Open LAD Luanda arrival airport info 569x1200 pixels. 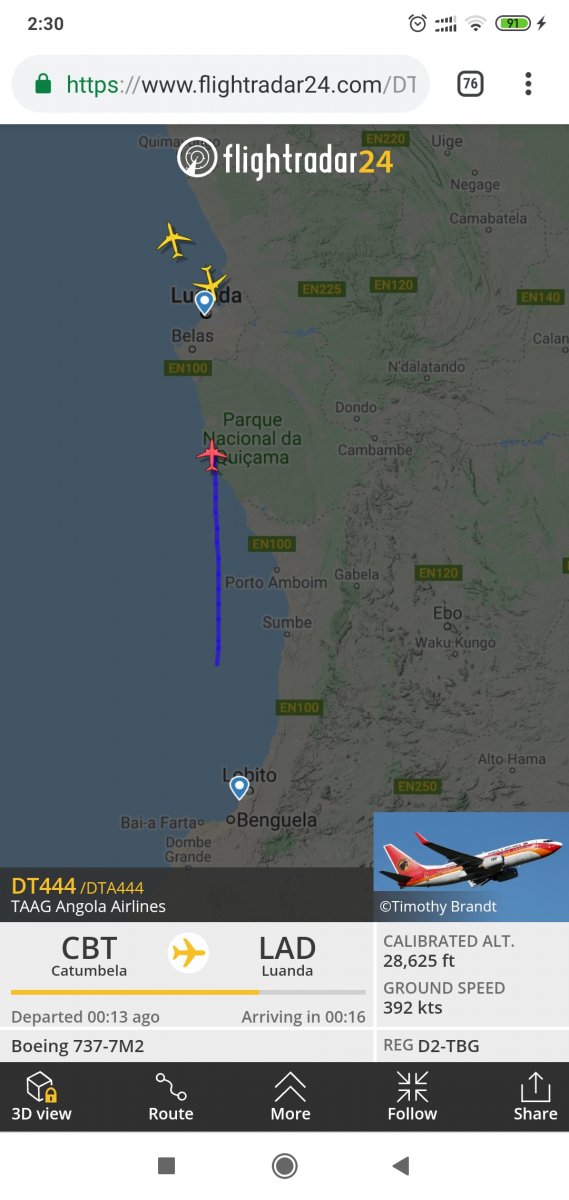287,955
